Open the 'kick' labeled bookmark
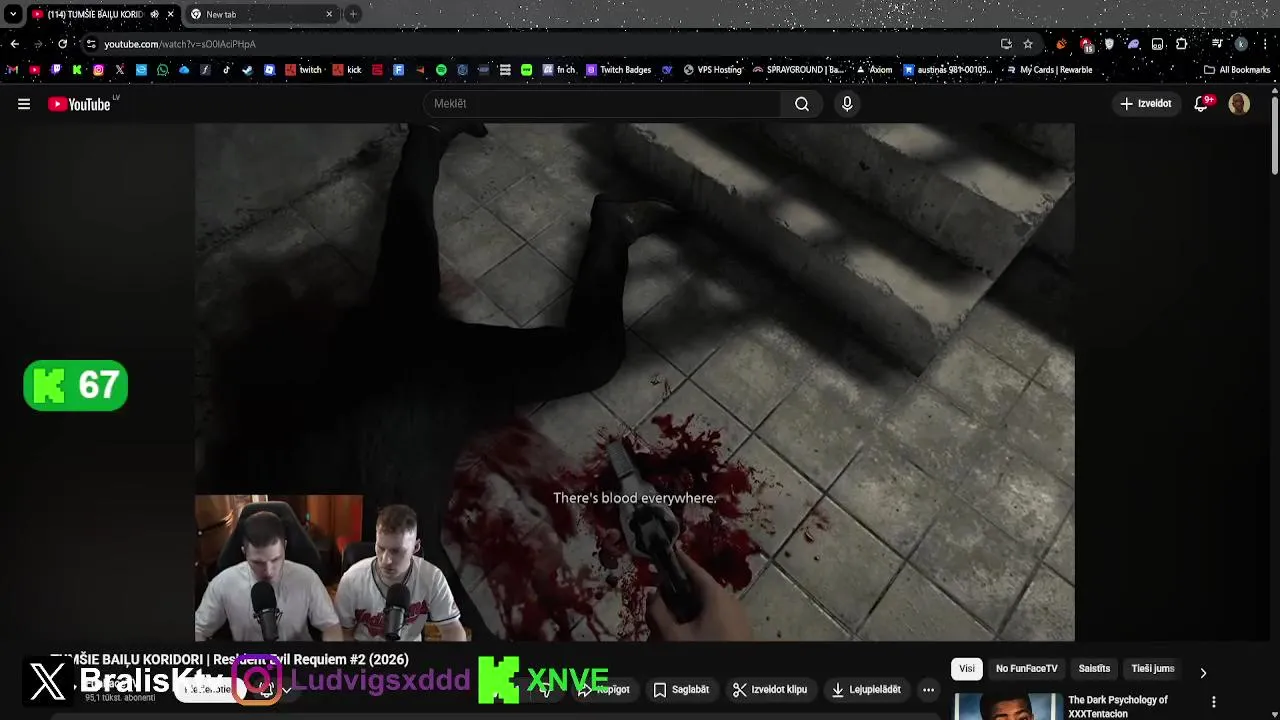Viewport: 1280px width, 720px height. 347,70
